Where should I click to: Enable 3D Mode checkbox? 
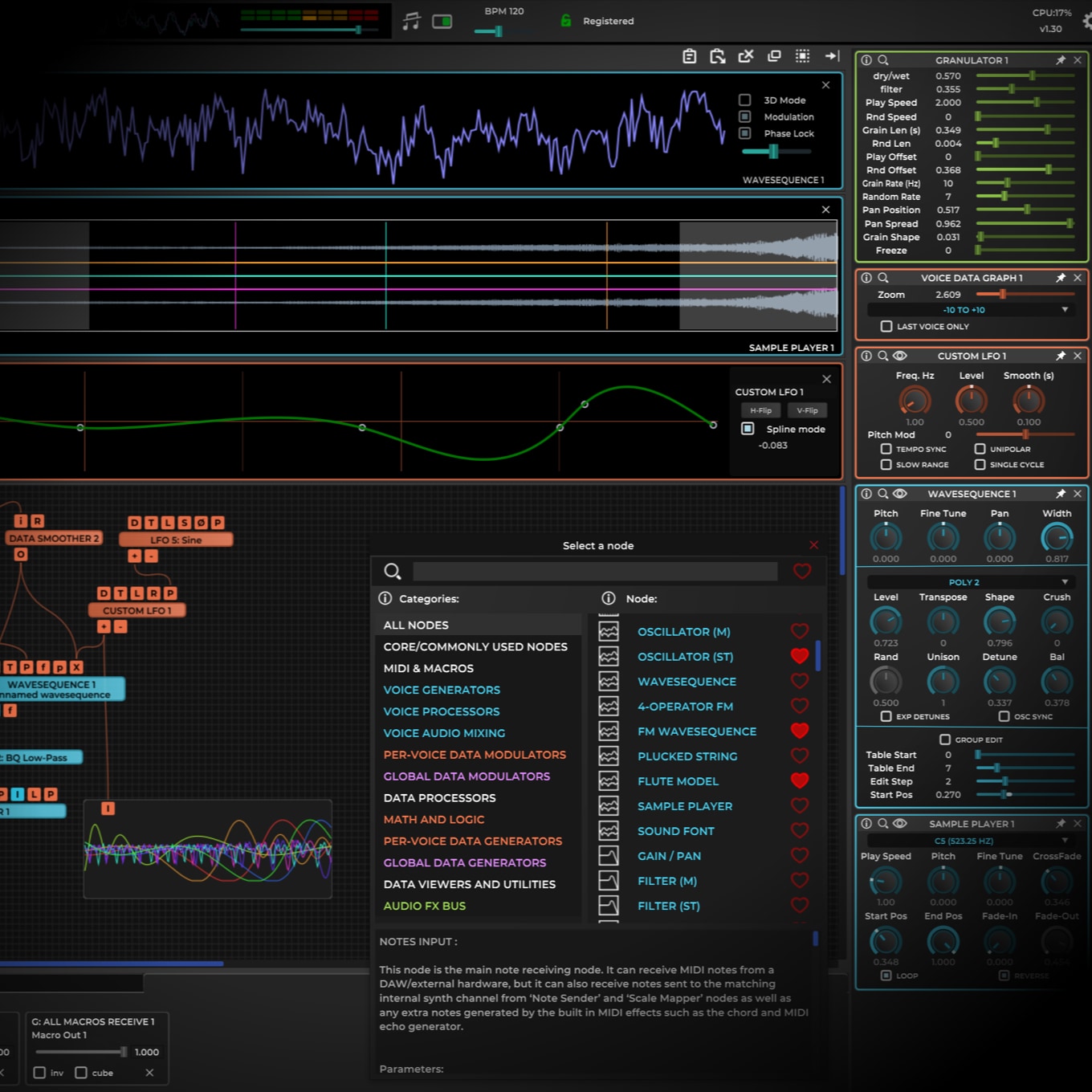click(745, 100)
